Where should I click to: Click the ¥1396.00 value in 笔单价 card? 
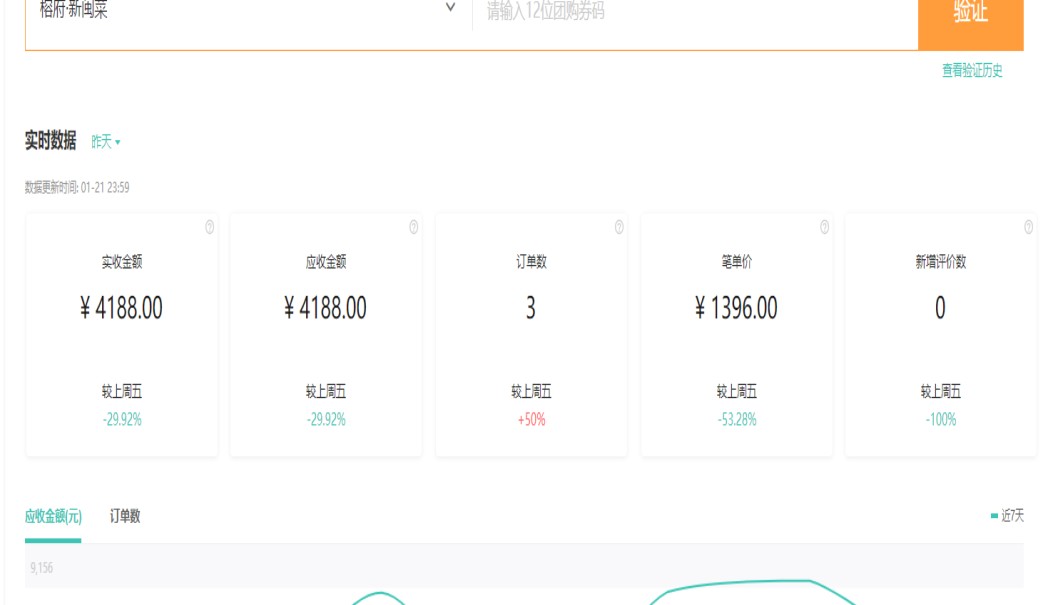tap(736, 308)
